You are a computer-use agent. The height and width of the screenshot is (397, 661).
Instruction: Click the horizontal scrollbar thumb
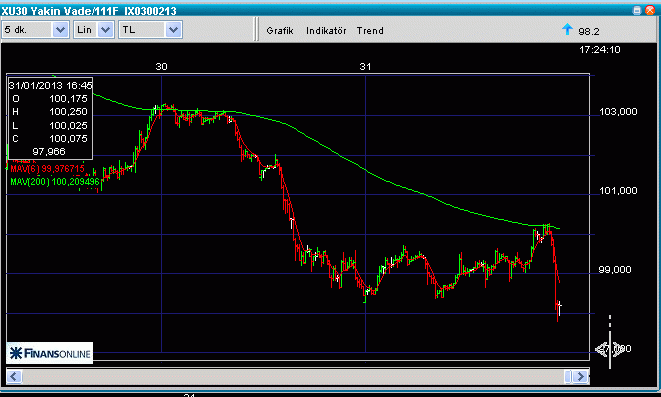(568, 376)
